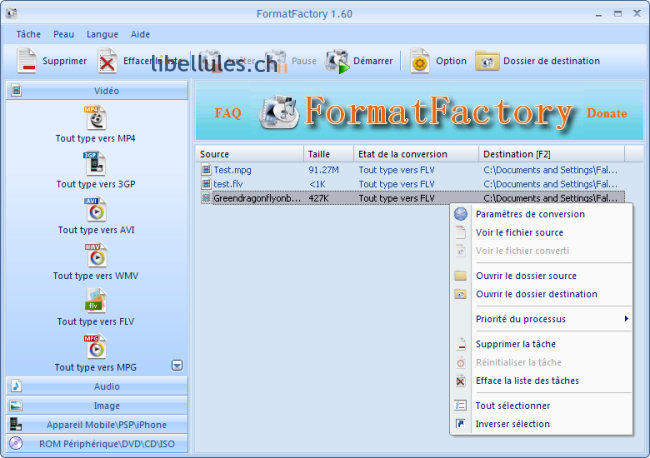Open the Peau menu
Image resolution: width=650 pixels, height=458 pixels.
63,34
